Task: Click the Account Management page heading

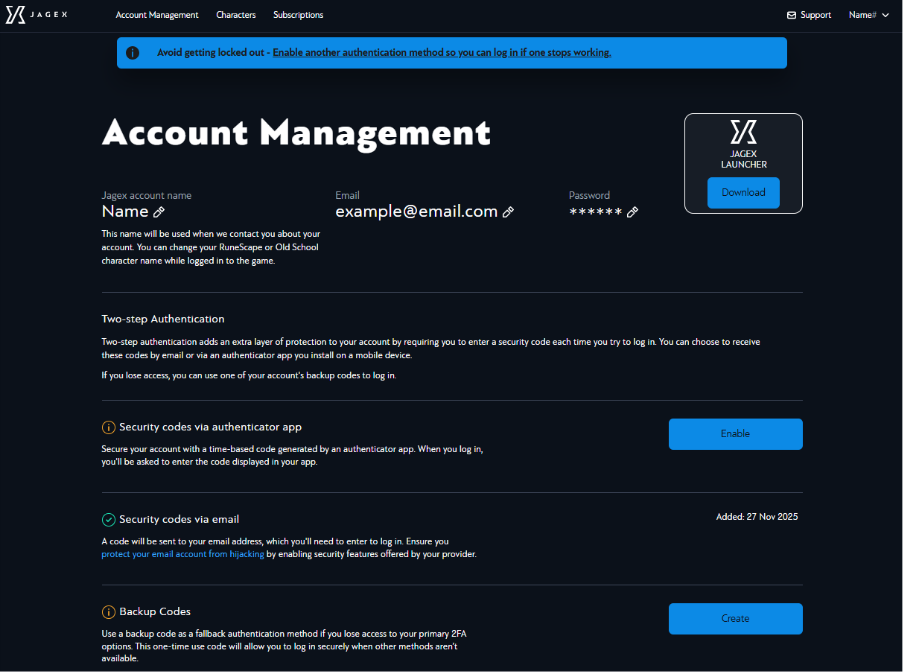Action: [x=296, y=134]
